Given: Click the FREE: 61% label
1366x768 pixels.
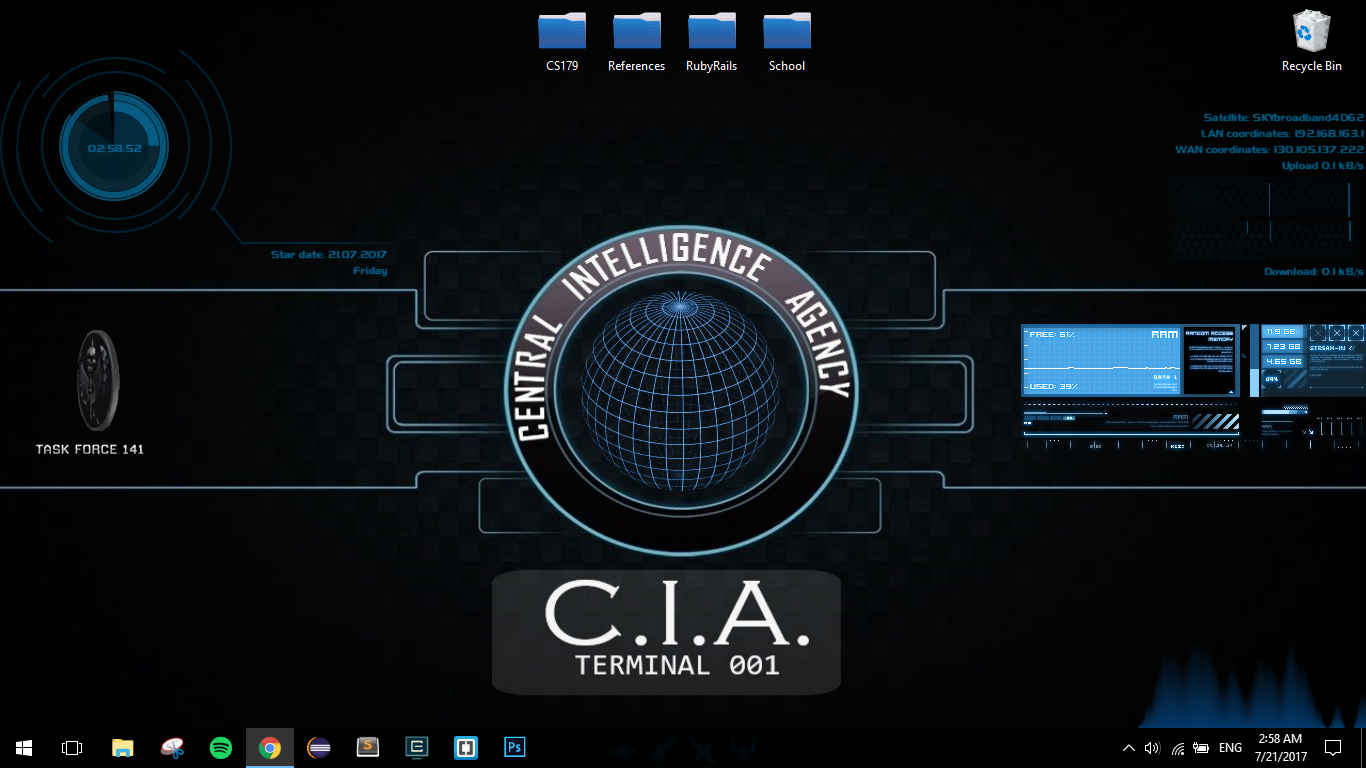Looking at the screenshot, I should 1053,334.
